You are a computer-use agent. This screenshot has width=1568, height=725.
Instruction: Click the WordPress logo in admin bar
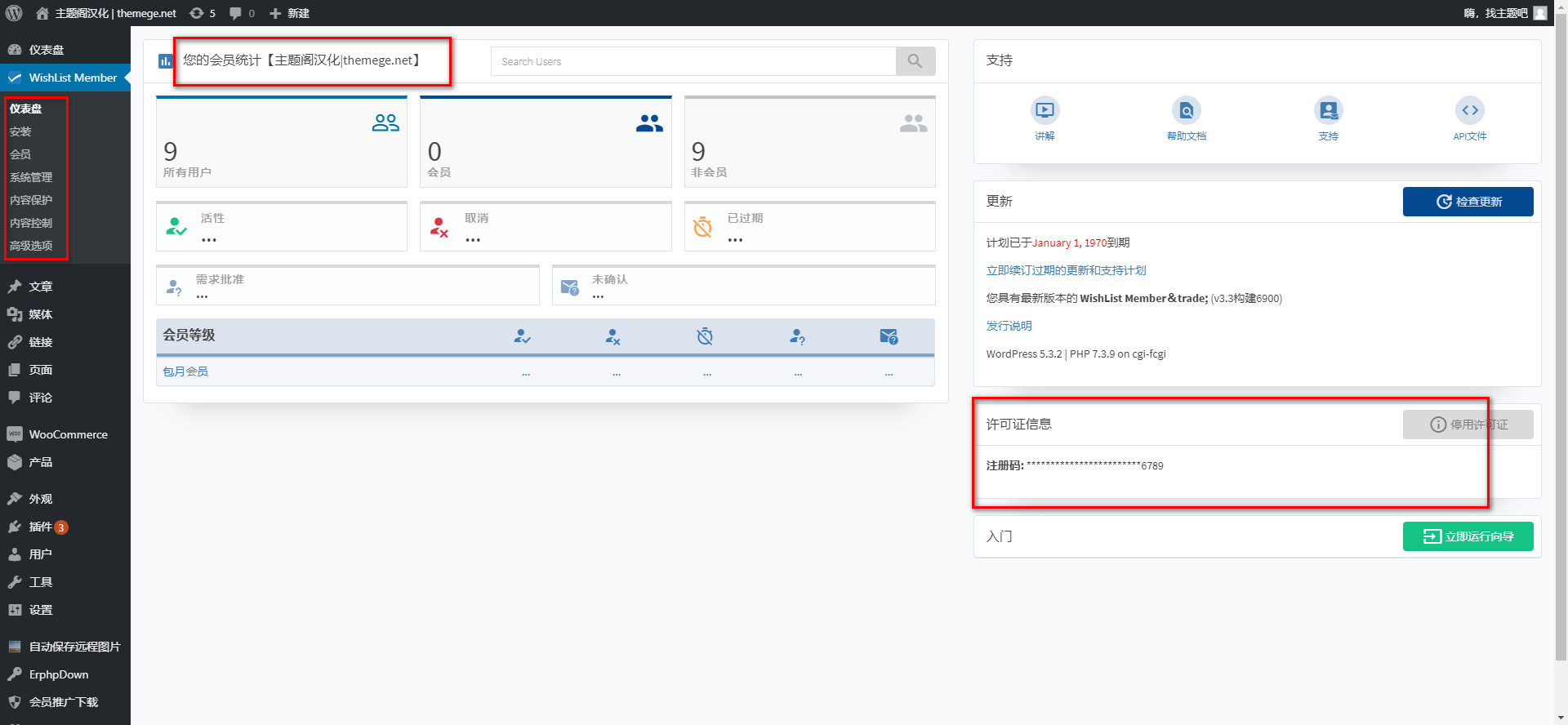point(14,13)
